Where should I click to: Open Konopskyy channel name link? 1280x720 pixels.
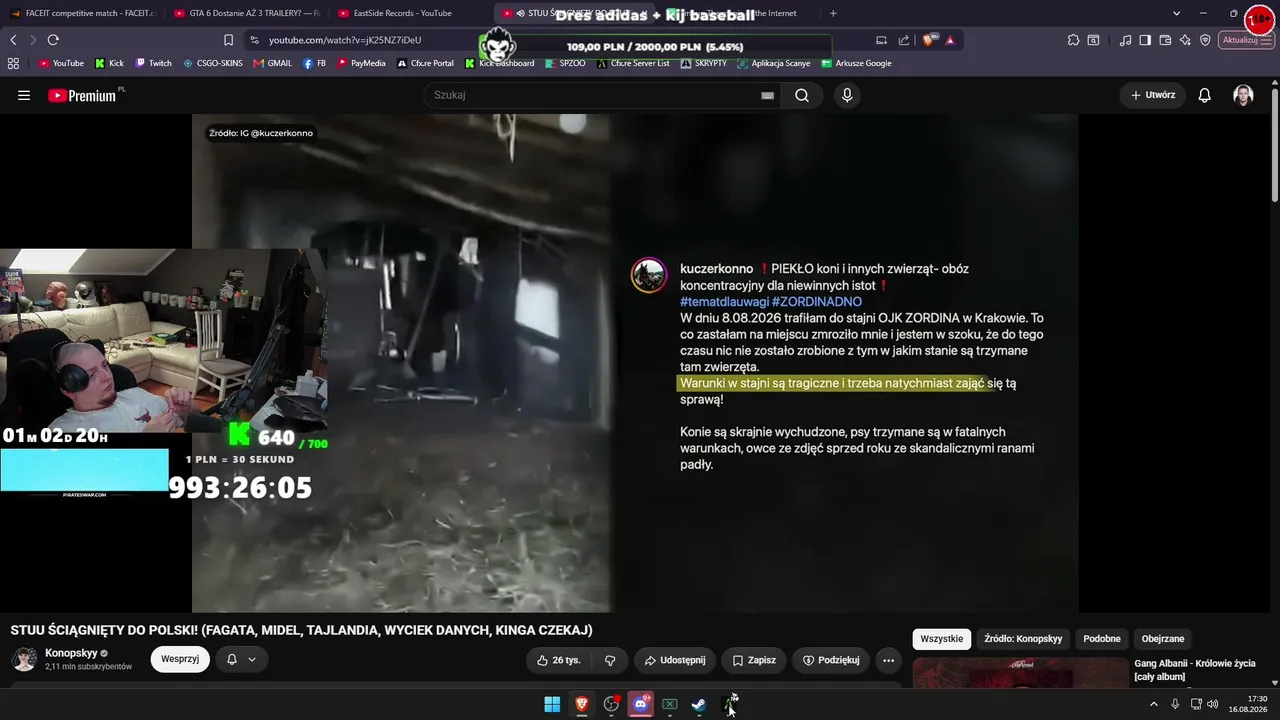(x=70, y=653)
